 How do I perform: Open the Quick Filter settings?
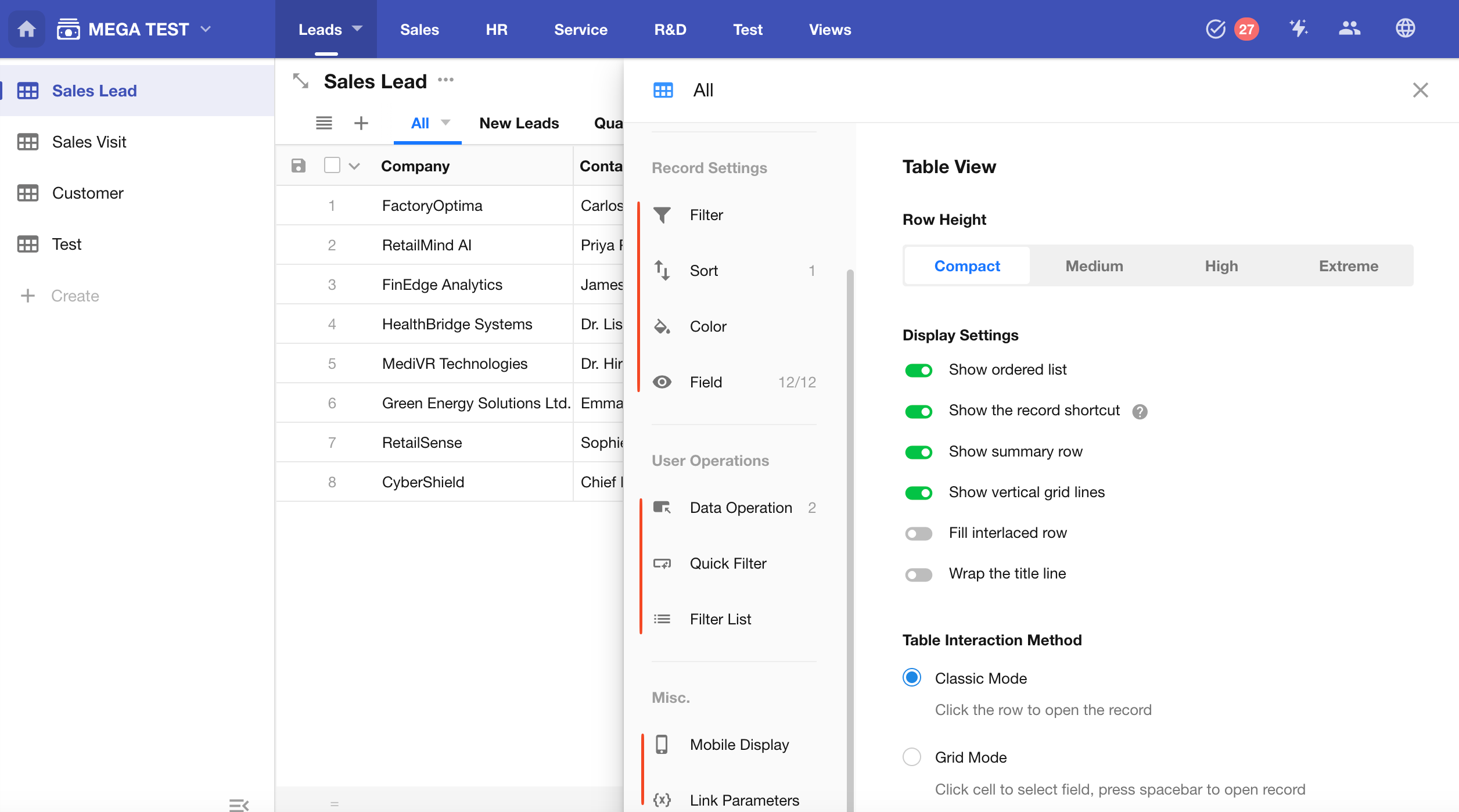point(728,563)
